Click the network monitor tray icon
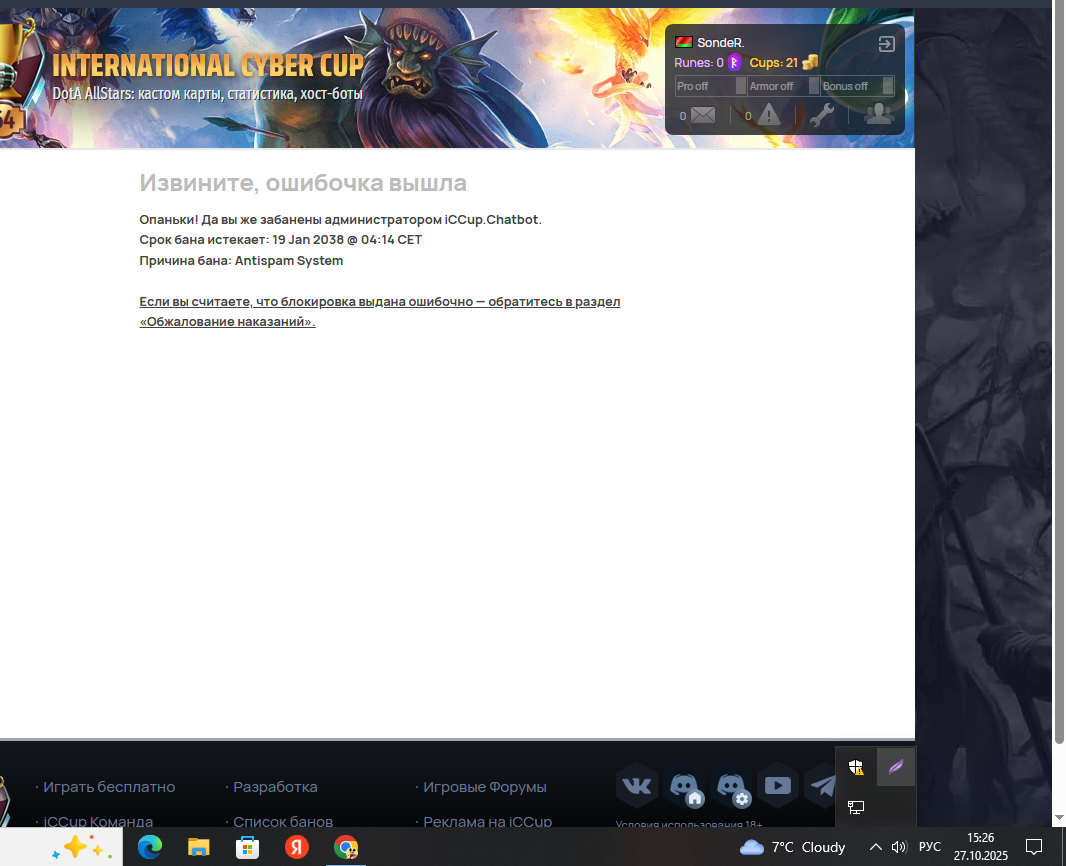 pyautogui.click(x=856, y=807)
